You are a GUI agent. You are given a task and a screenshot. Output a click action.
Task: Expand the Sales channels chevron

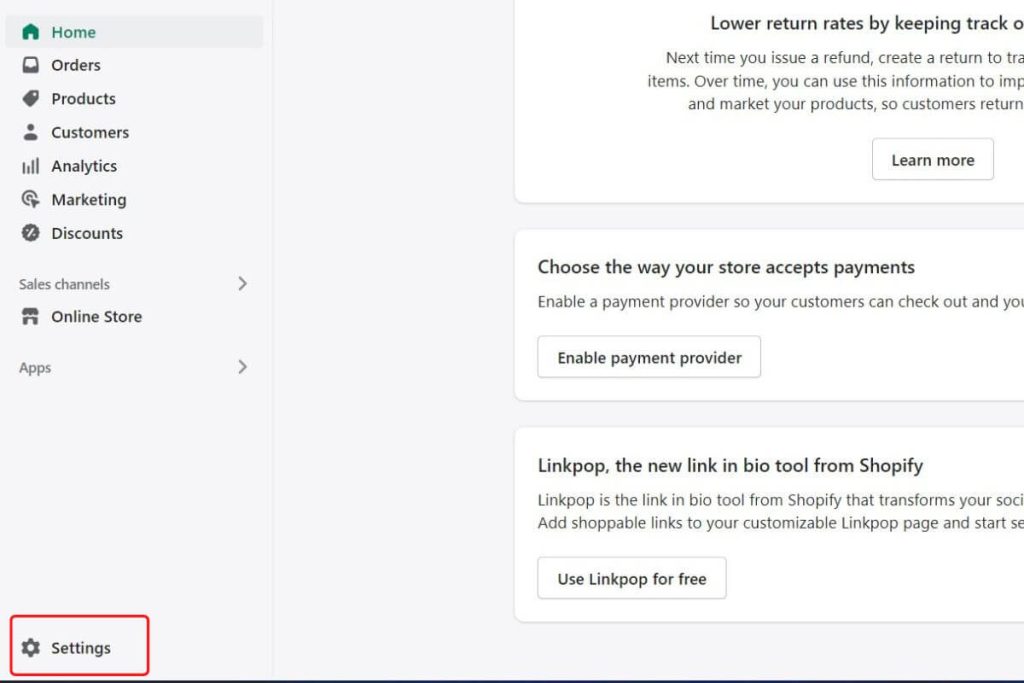(x=242, y=284)
